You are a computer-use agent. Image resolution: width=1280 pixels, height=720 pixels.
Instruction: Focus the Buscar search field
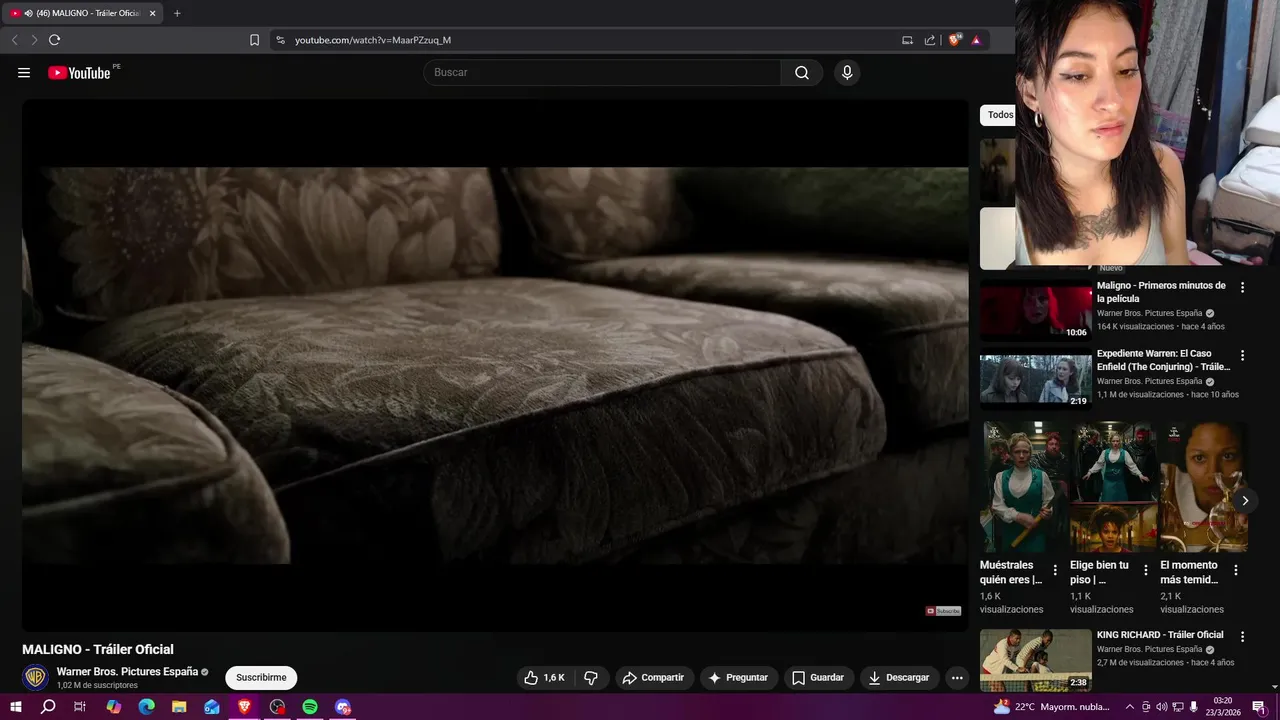pyautogui.click(x=602, y=72)
